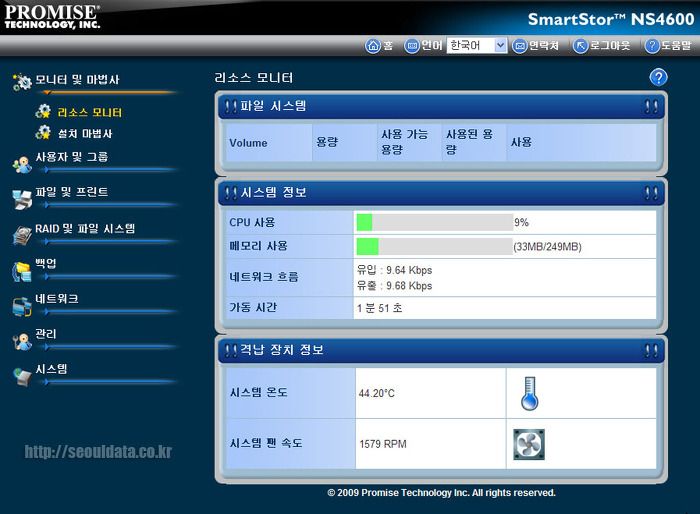Viewport: 700px width, 514px height.
Task: Click the page help icon beside 리소스 모니터
Action: click(658, 77)
